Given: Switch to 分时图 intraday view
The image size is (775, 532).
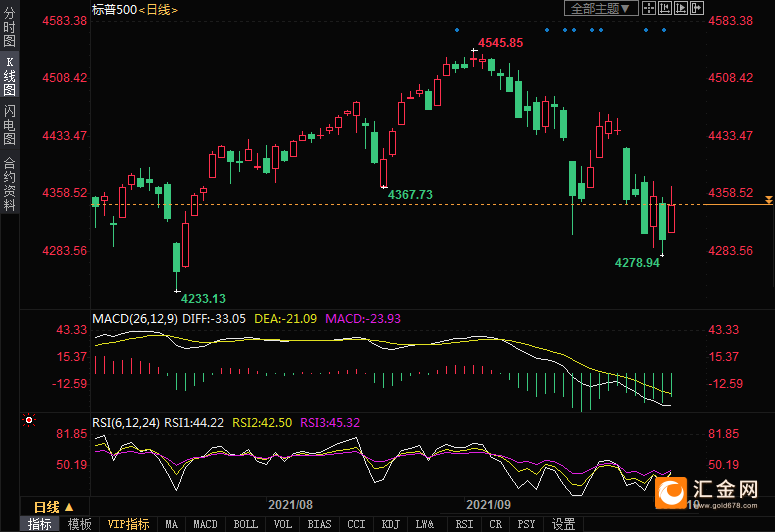Looking at the screenshot, I should [9, 27].
